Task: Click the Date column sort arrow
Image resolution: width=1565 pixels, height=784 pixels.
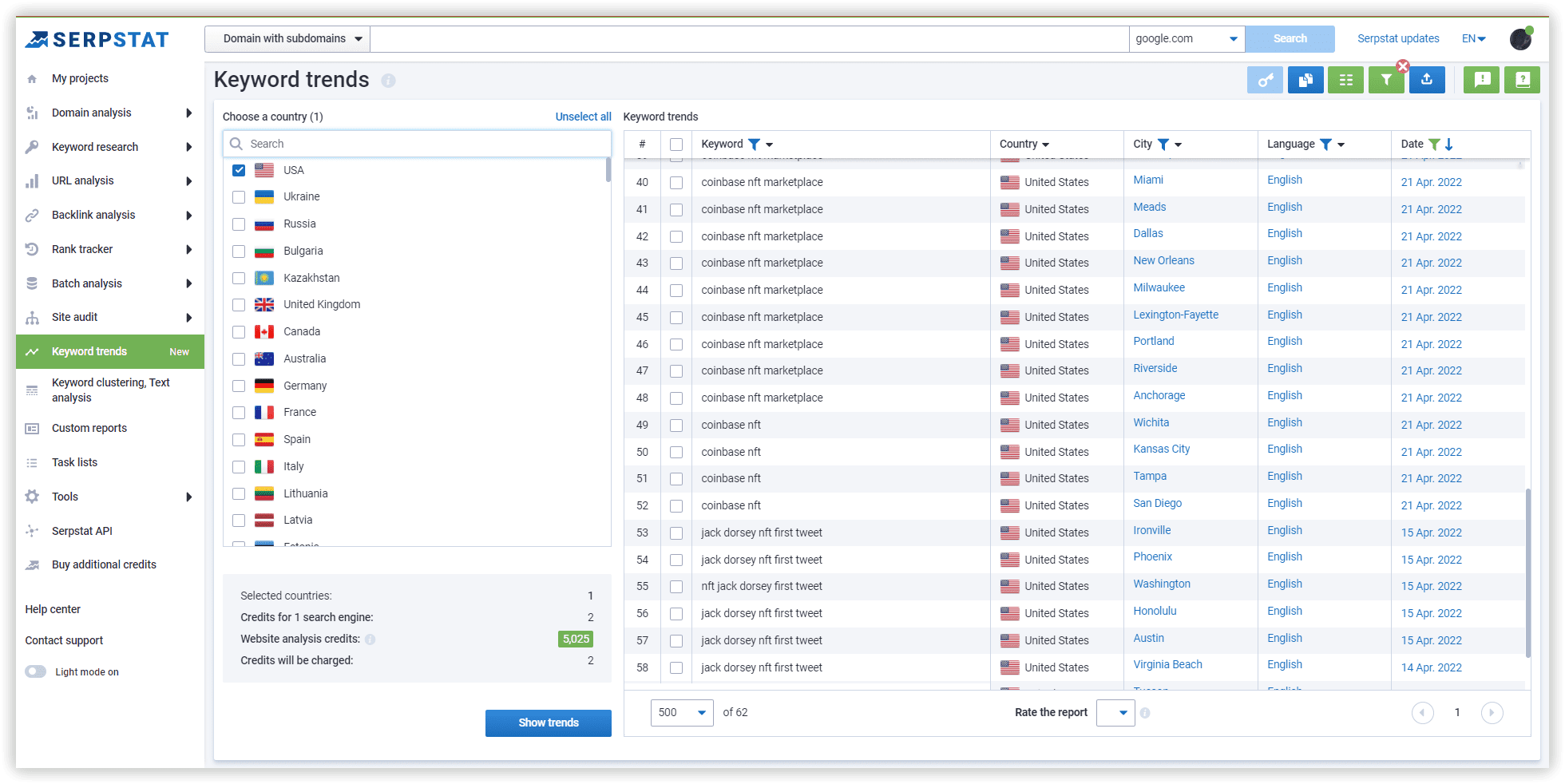Action: coord(1449,145)
